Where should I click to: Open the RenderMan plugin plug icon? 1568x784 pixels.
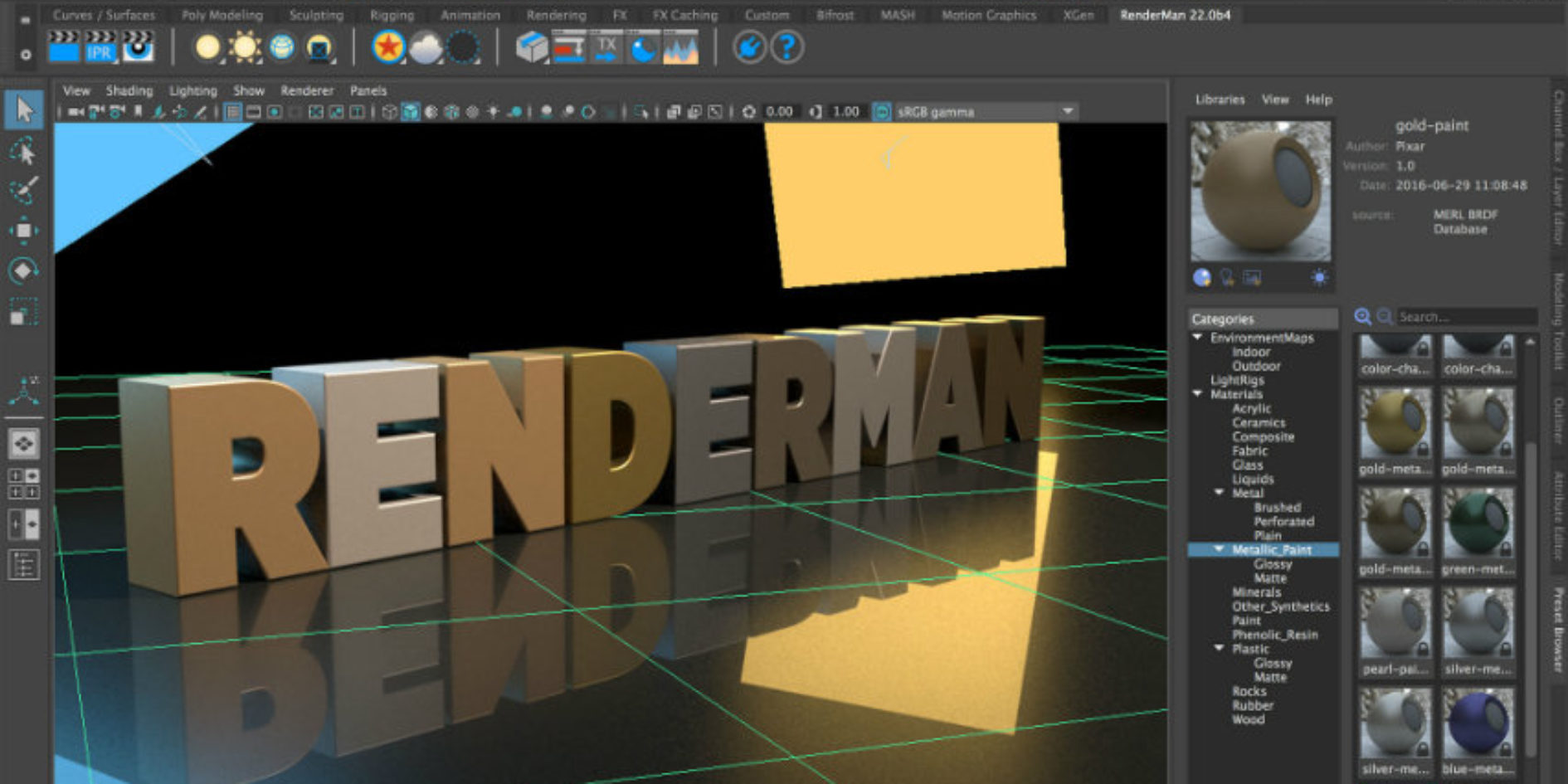pyautogui.click(x=749, y=47)
